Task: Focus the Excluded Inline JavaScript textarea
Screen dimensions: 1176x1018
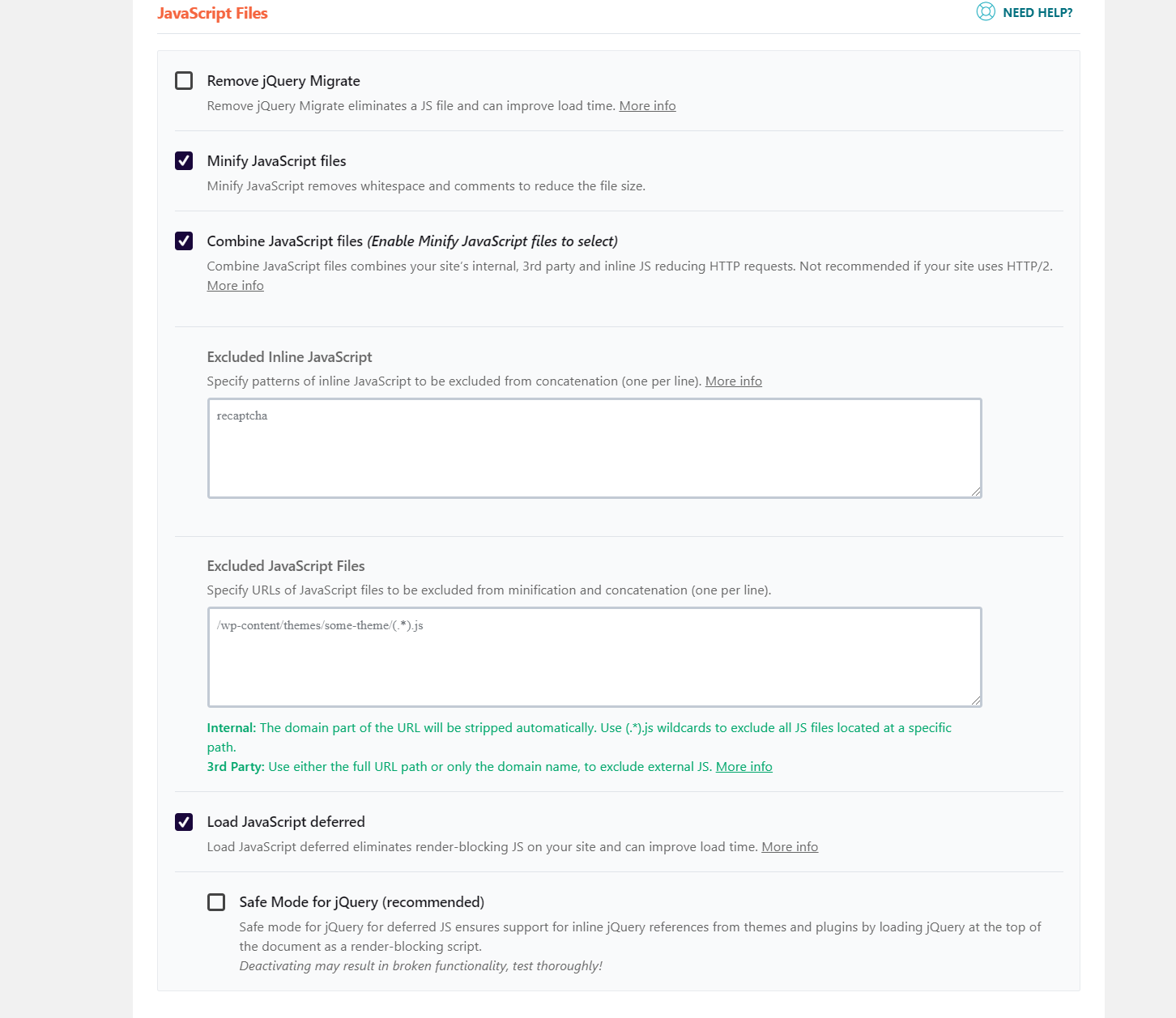Action: 594,448
